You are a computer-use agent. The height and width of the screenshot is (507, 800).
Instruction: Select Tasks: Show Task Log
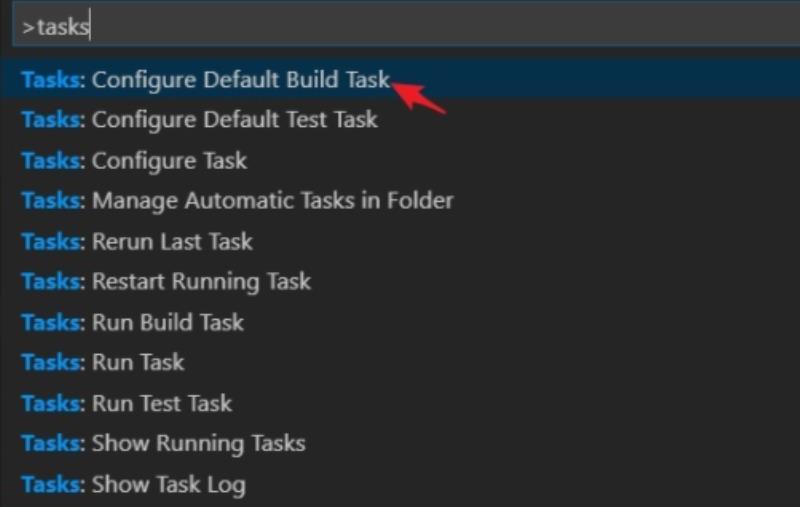[400, 485]
